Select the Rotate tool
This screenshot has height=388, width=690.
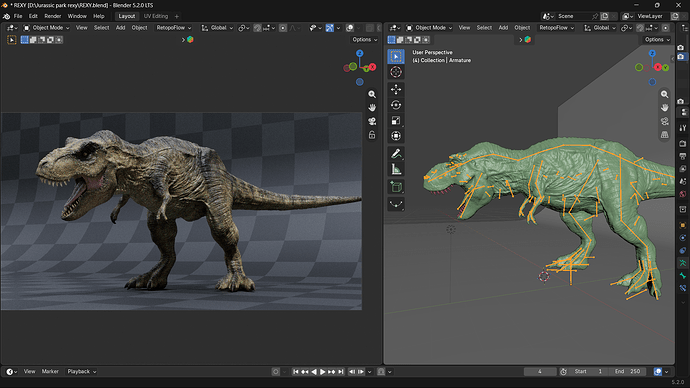point(396,105)
